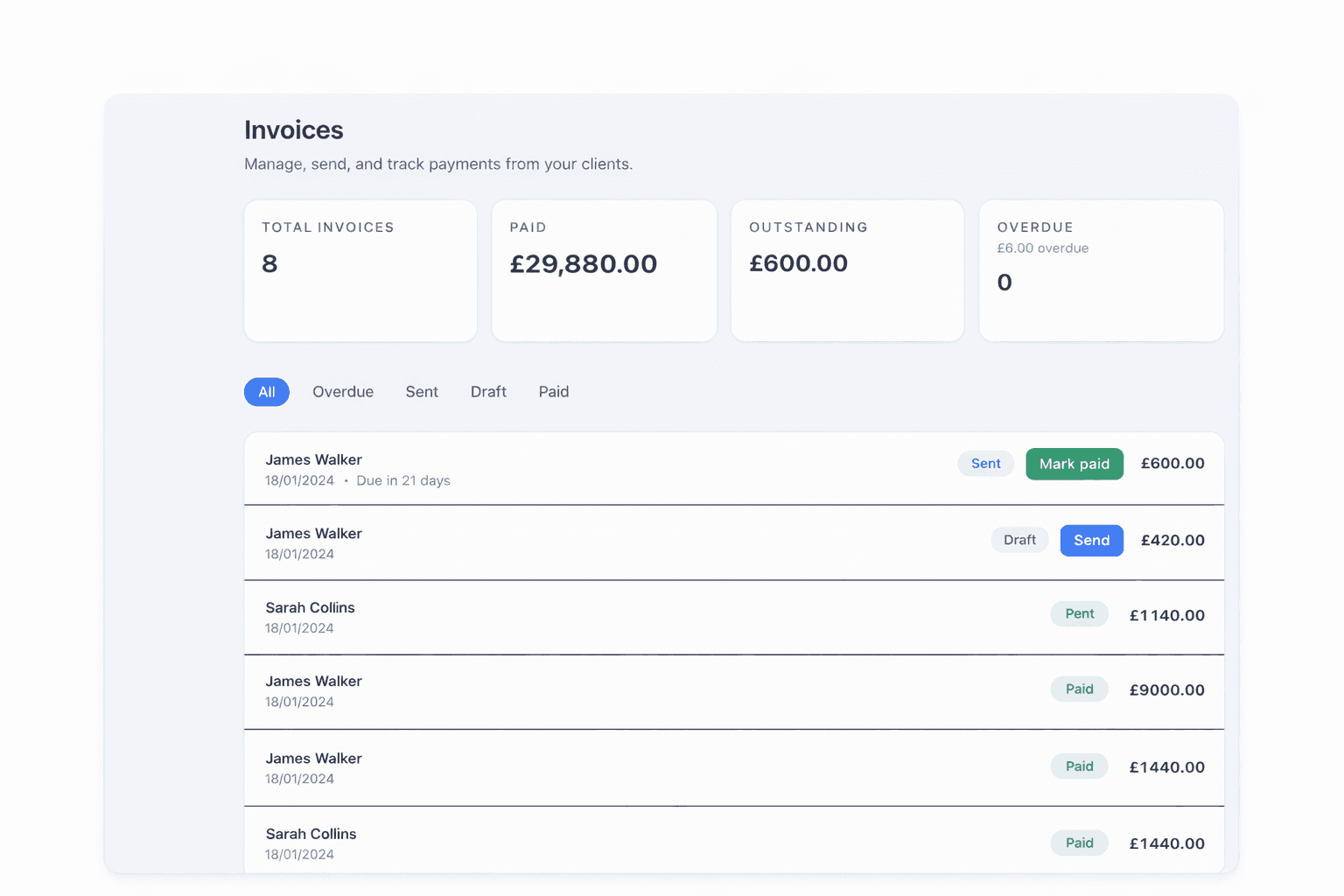This screenshot has width=1344, height=896.
Task: Click the Paid badge on Sarah Collins' £1440 invoice
Action: point(1079,843)
